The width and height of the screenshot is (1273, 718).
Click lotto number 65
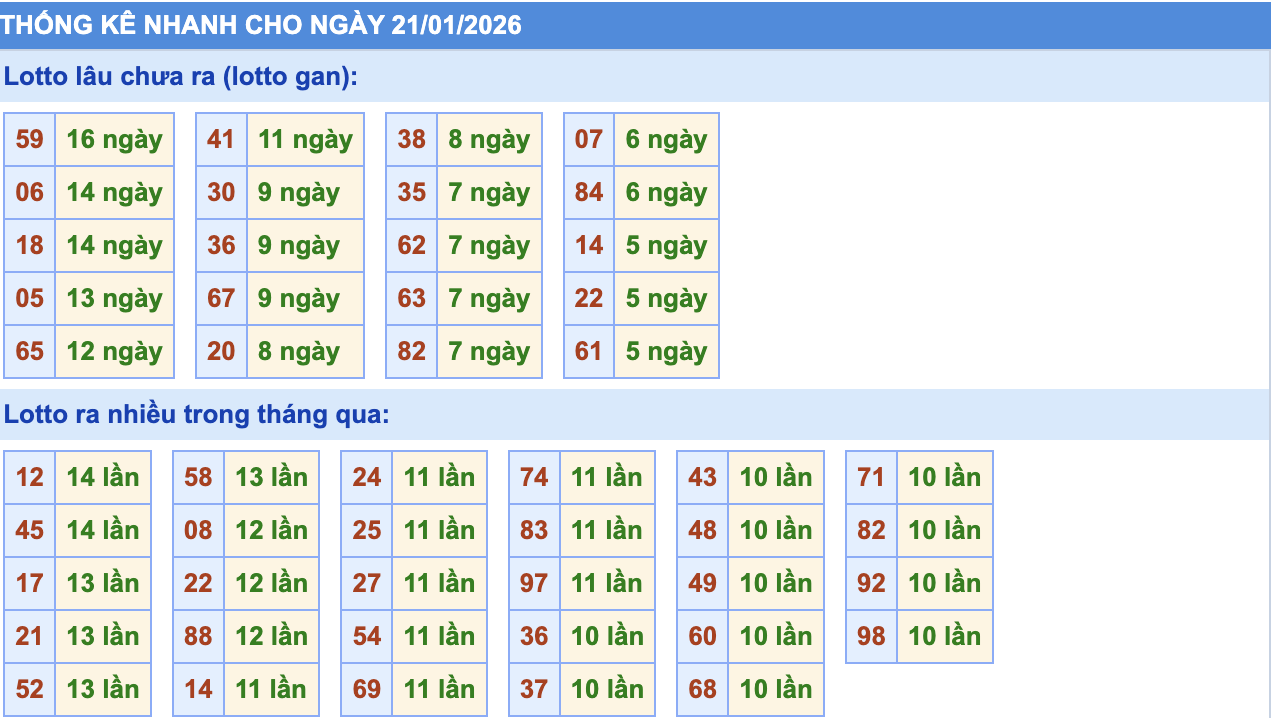coord(30,351)
